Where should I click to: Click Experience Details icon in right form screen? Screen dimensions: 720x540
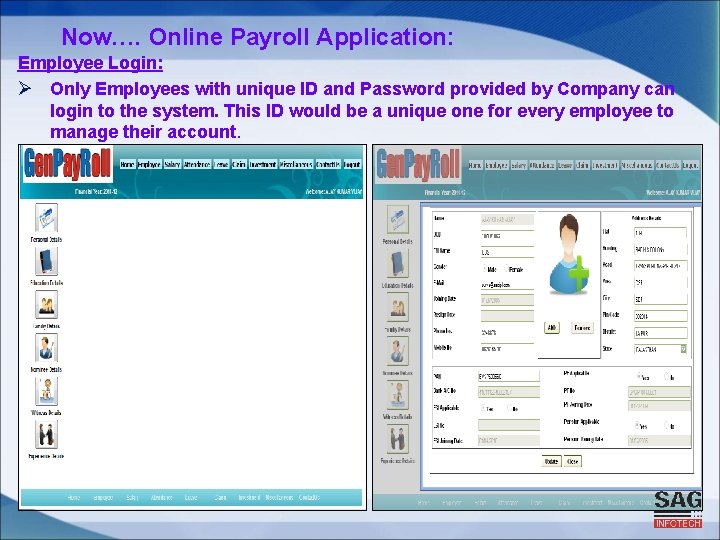tap(398, 439)
